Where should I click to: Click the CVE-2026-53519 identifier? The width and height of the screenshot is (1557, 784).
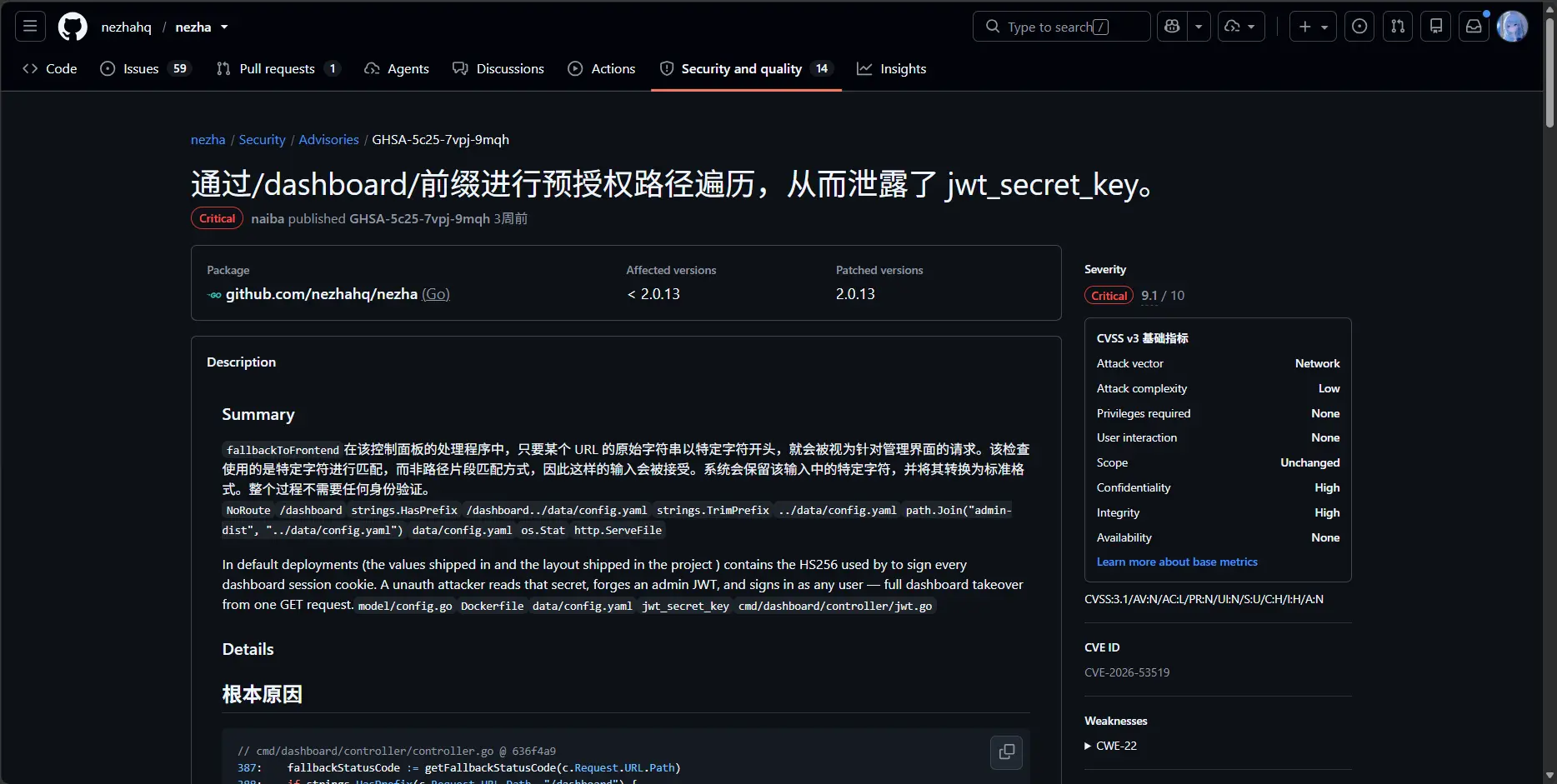(1127, 672)
